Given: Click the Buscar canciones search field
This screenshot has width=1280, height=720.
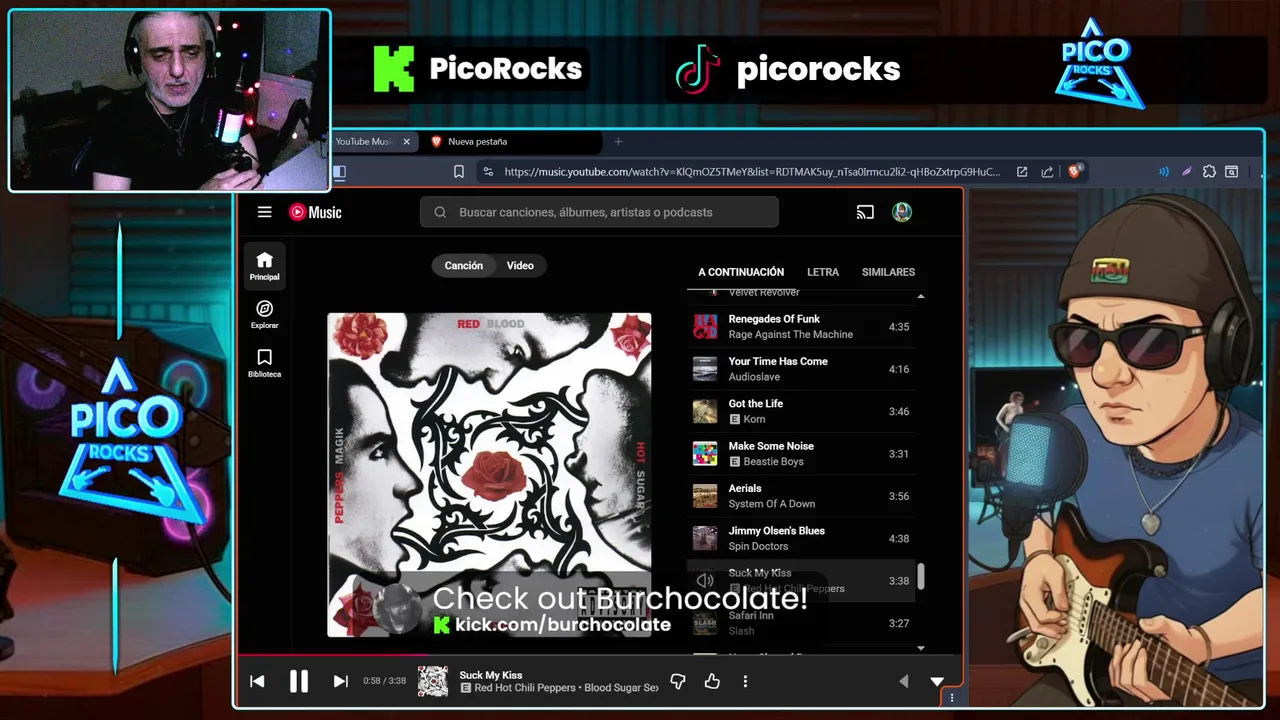Looking at the screenshot, I should pyautogui.click(x=599, y=212).
